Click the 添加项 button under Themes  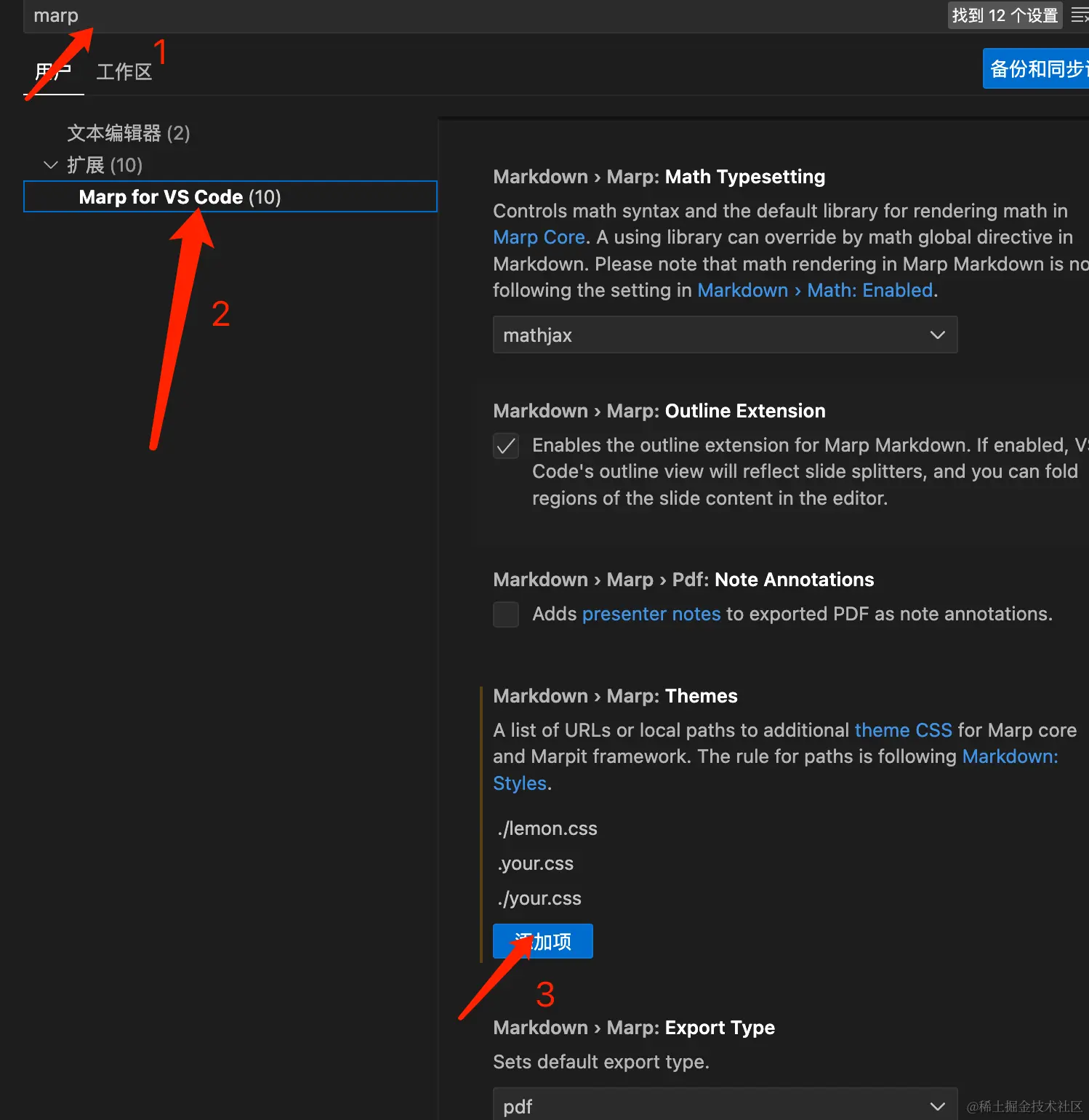[x=543, y=941]
